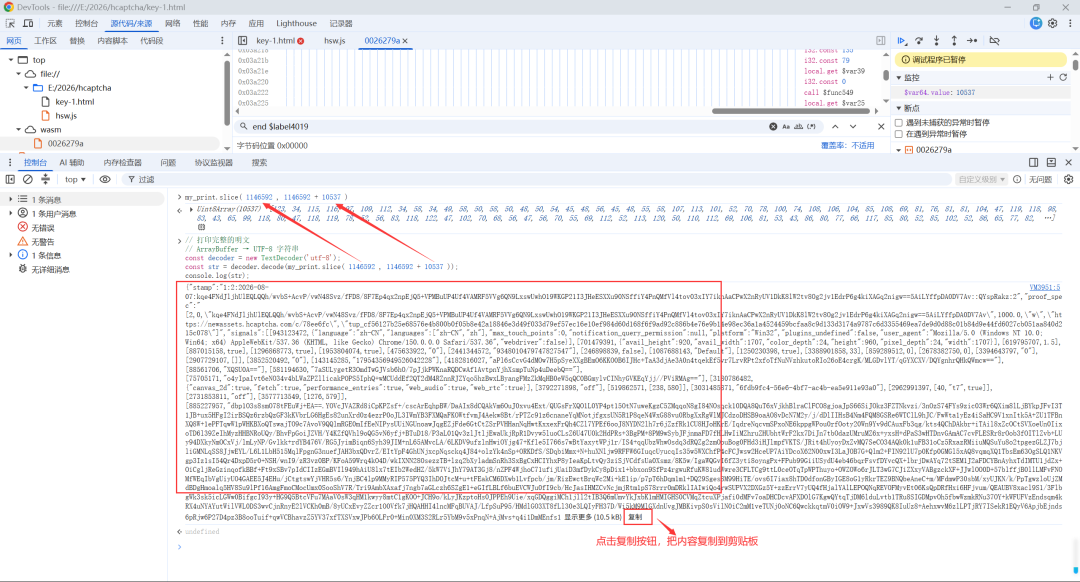Toggle regular expression search option
The image size is (1080, 582).
click(811, 127)
